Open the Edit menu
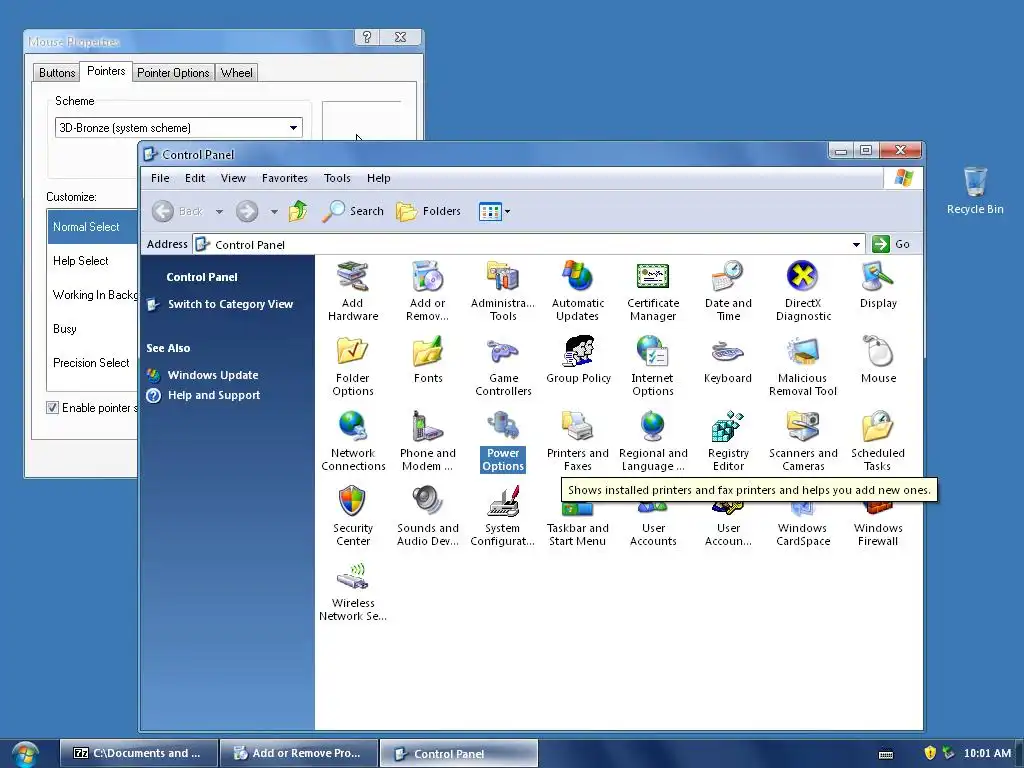This screenshot has height=768, width=1024. (195, 178)
